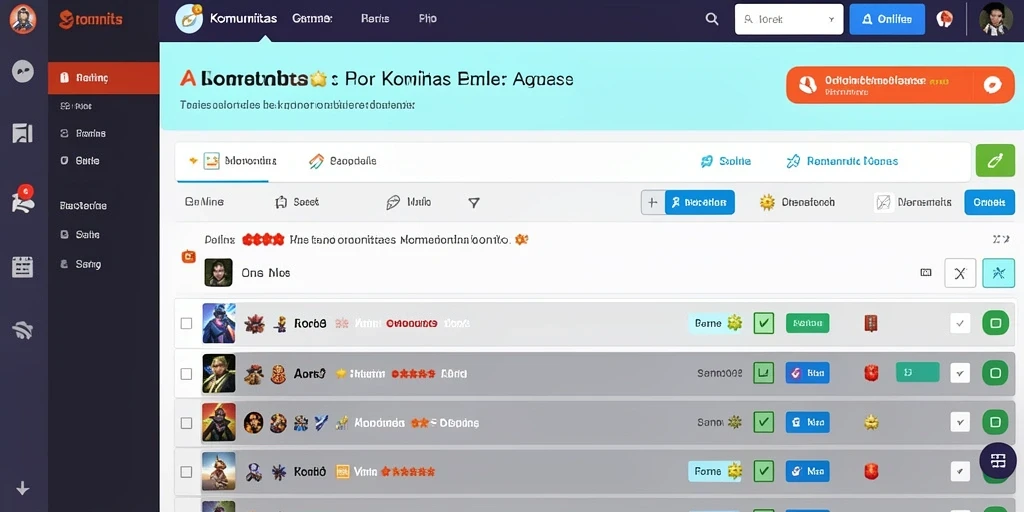The height and width of the screenshot is (512, 1024).
Task: Click blue button in Monontnes row
Action: point(807,422)
